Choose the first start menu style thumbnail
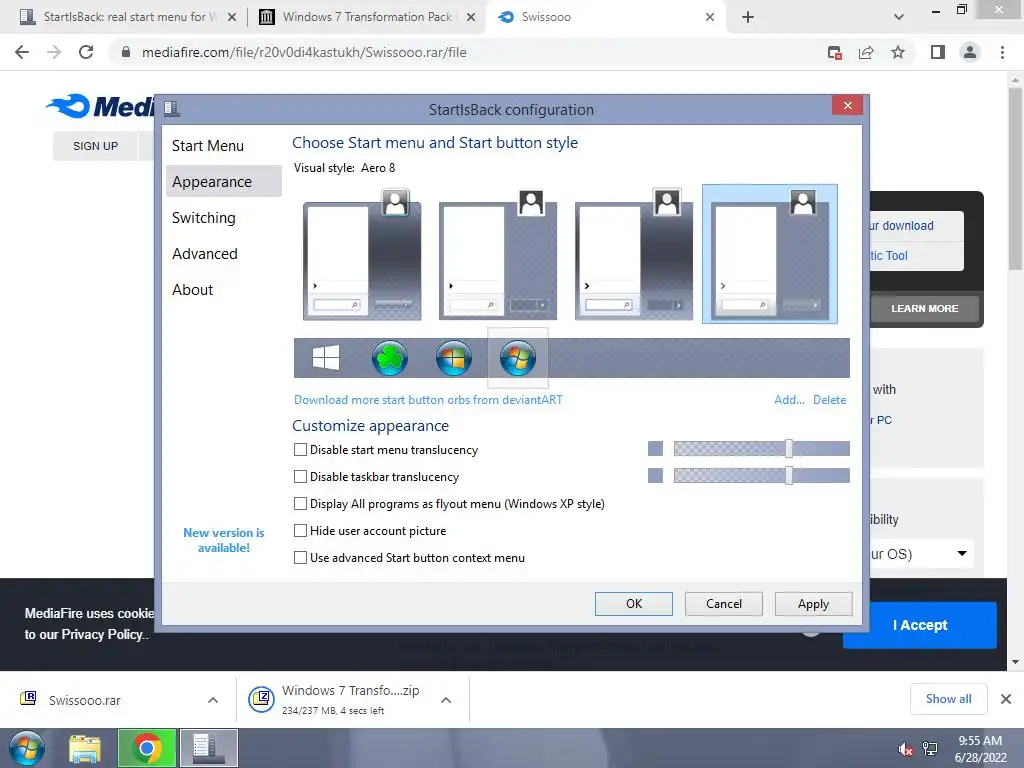 pyautogui.click(x=362, y=254)
